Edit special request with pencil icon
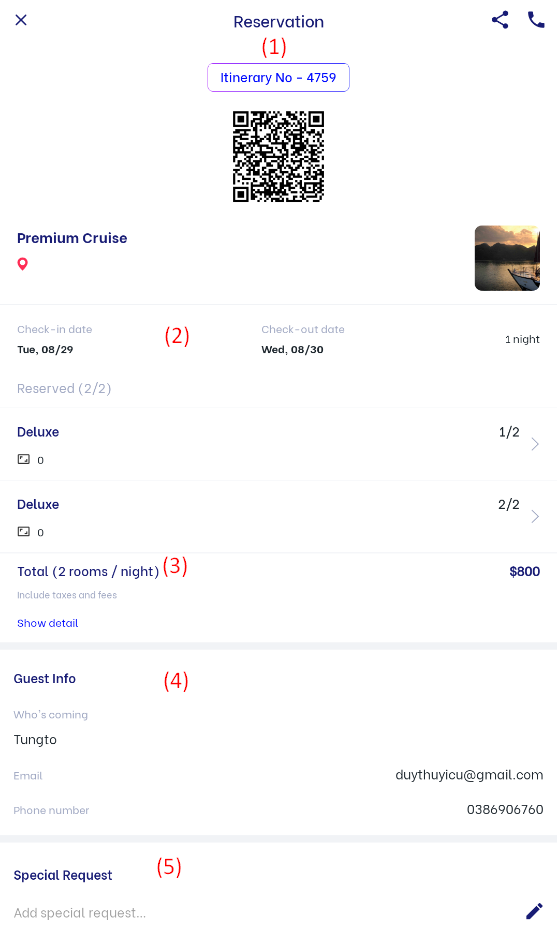 coord(534,911)
